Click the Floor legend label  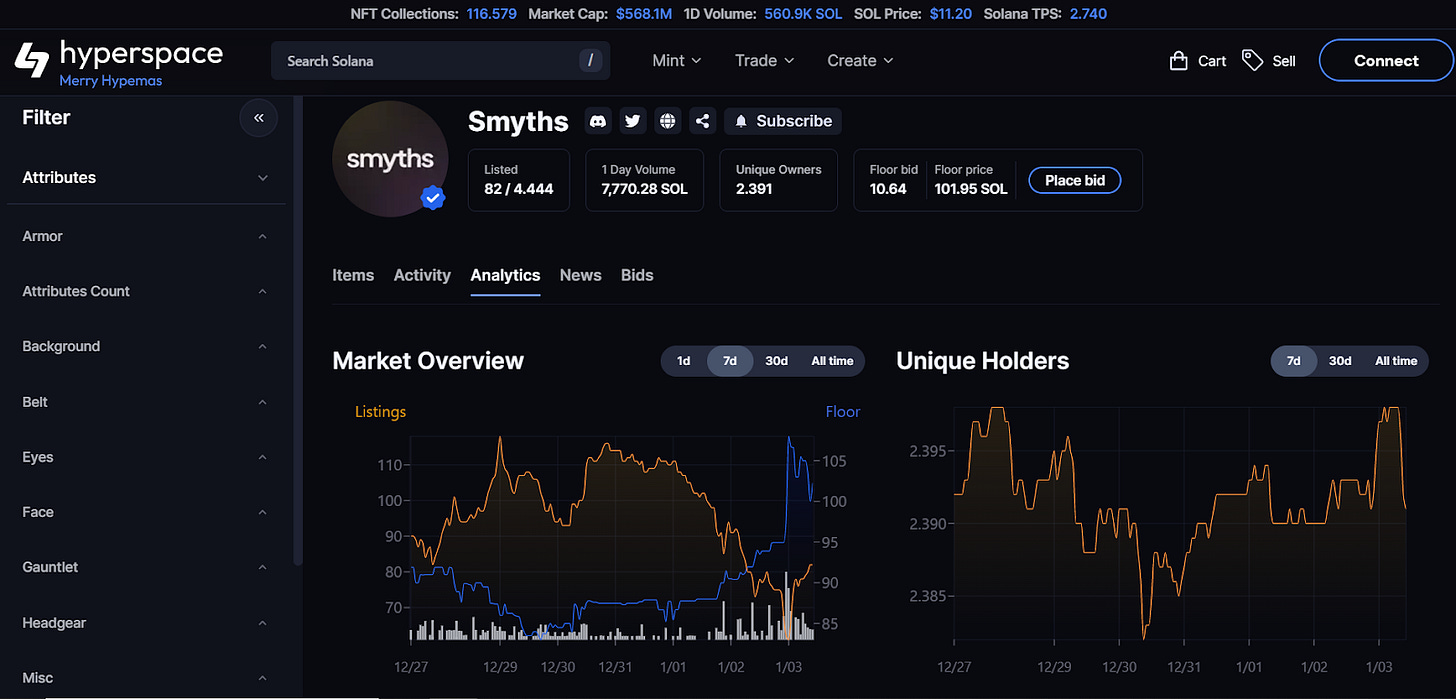tap(843, 412)
